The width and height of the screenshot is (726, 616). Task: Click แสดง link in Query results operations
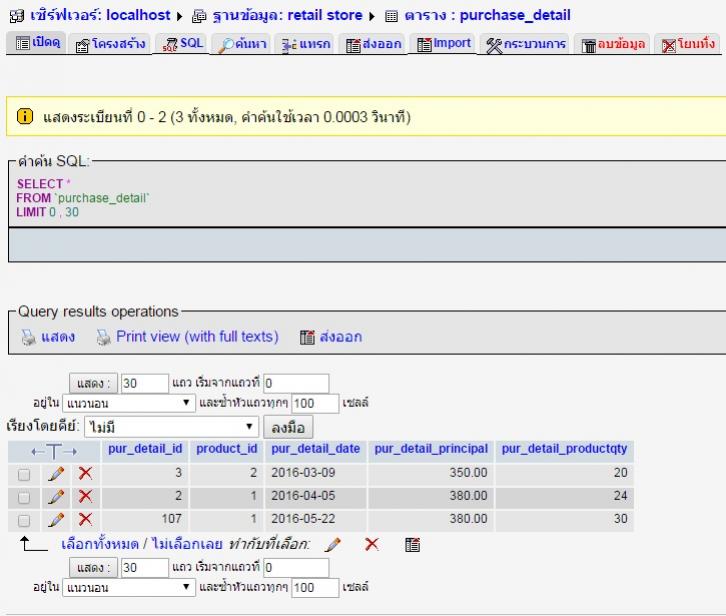(58, 337)
